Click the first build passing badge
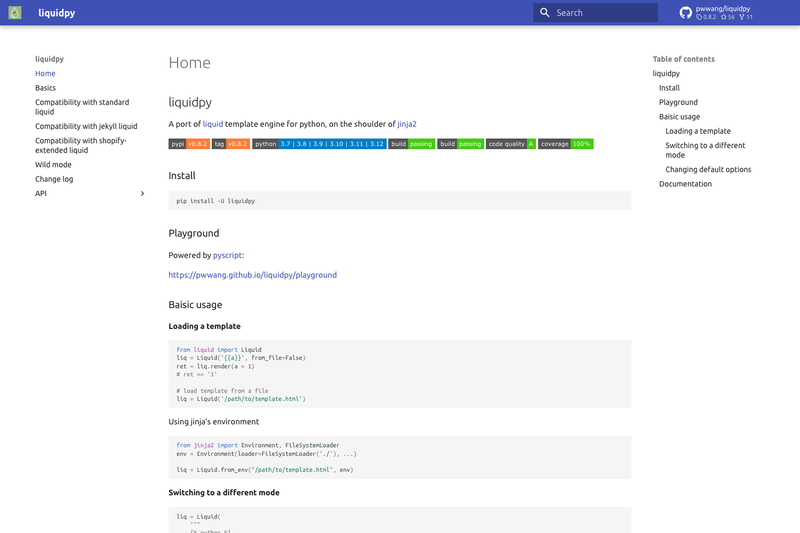The width and height of the screenshot is (800, 533). click(x=411, y=144)
